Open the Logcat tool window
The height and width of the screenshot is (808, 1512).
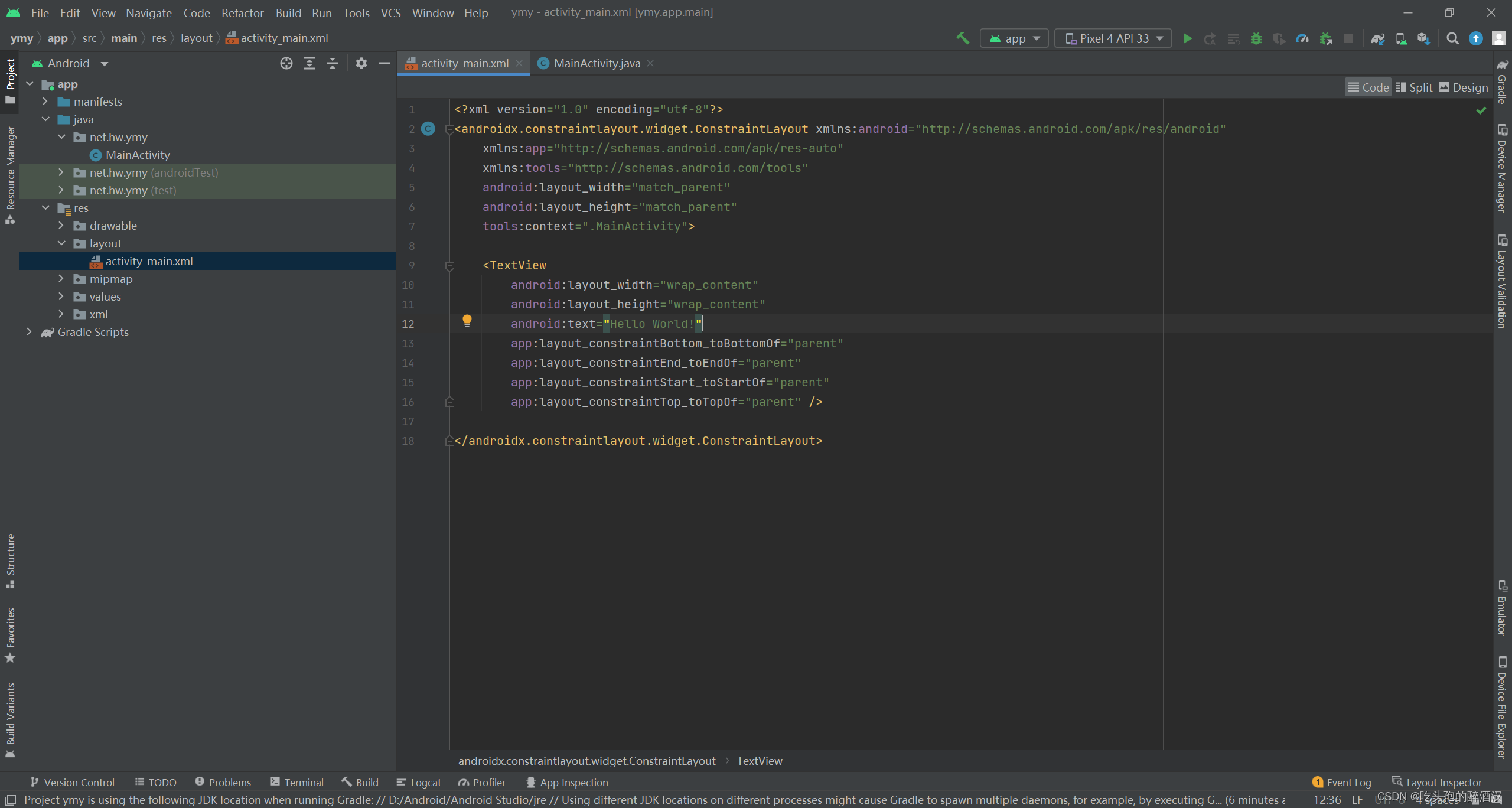419,783
